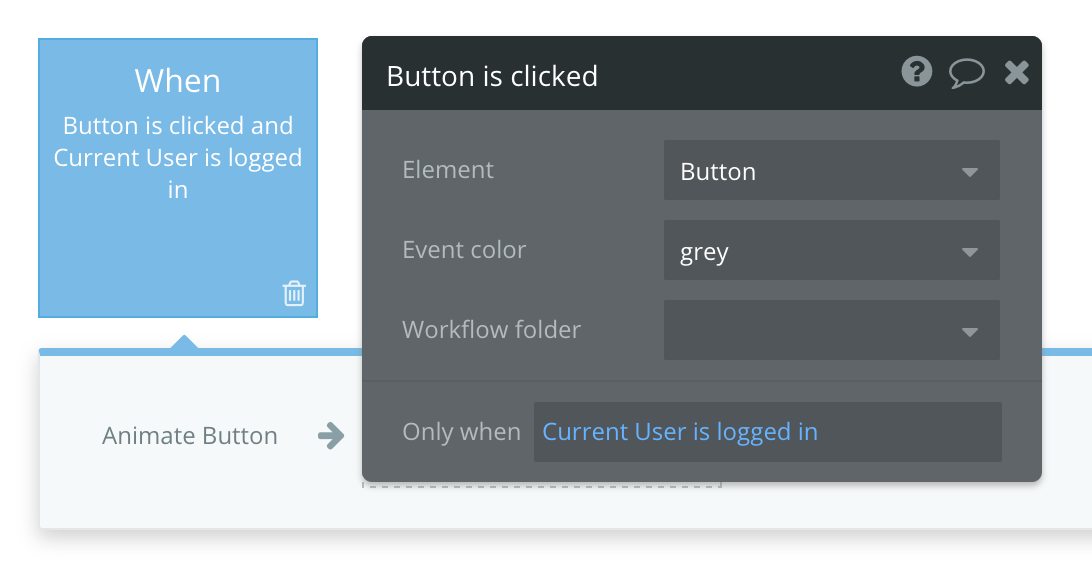Open the Element dropdown showing Button

(x=831, y=171)
